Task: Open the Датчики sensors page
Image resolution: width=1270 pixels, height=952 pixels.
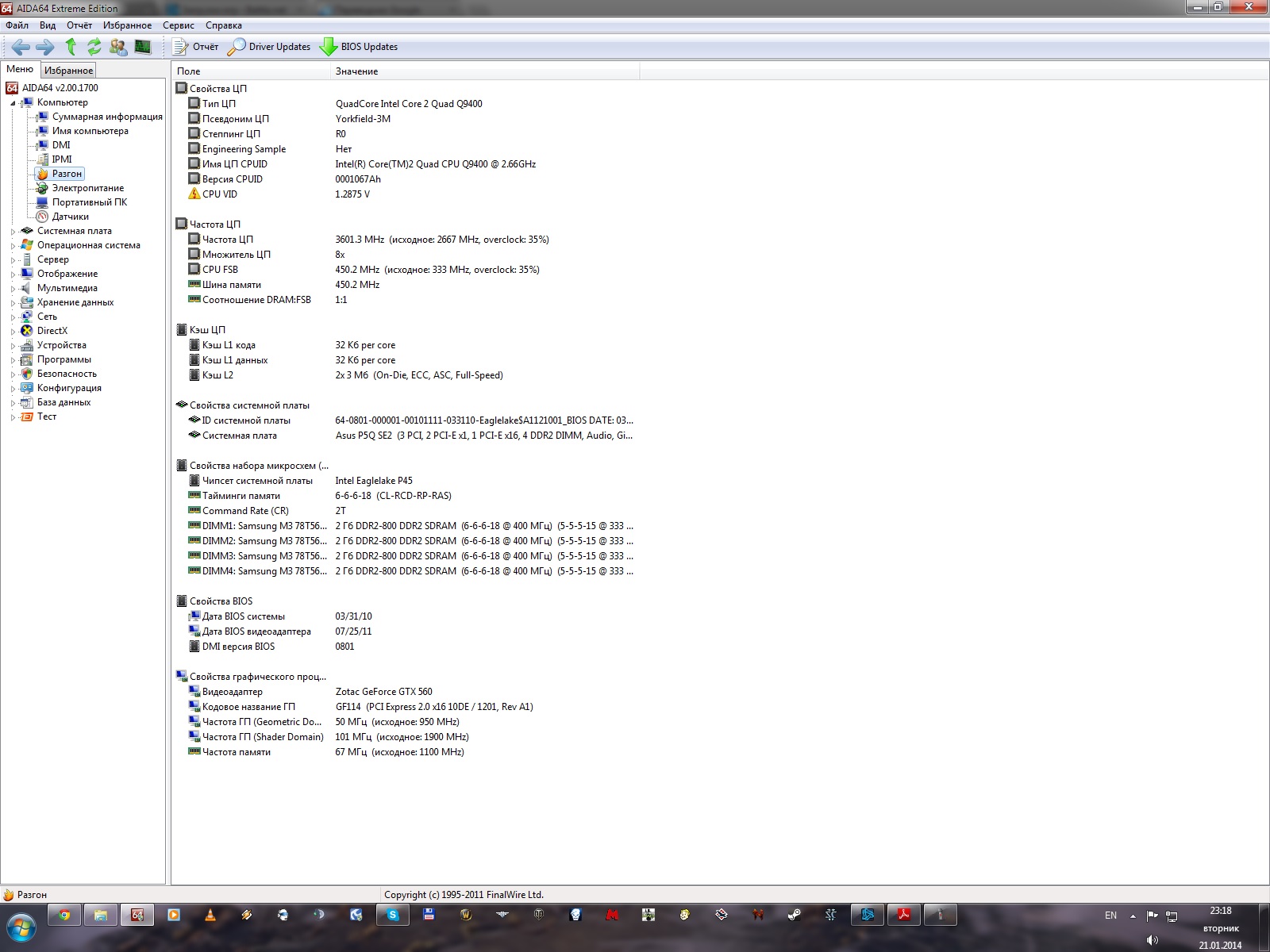Action: pos(71,217)
